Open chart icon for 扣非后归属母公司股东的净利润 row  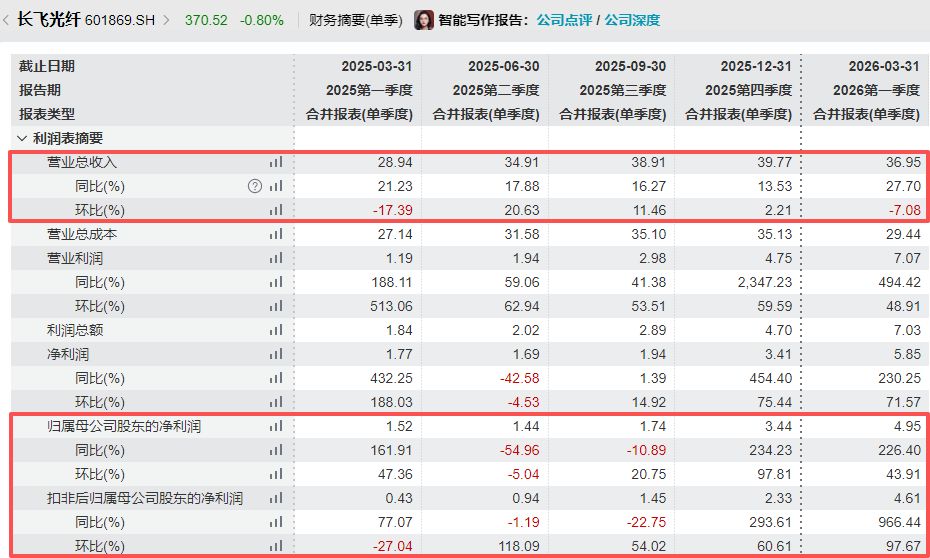276,498
